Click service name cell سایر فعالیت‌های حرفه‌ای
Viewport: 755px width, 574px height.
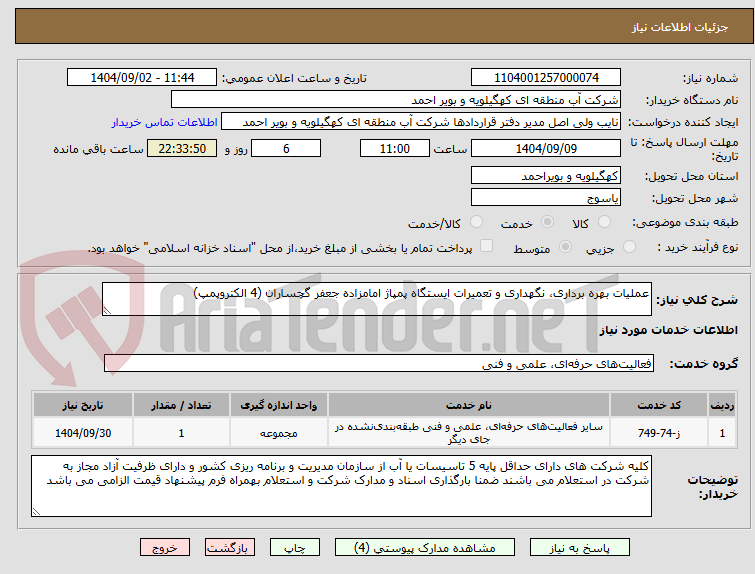(x=469, y=433)
